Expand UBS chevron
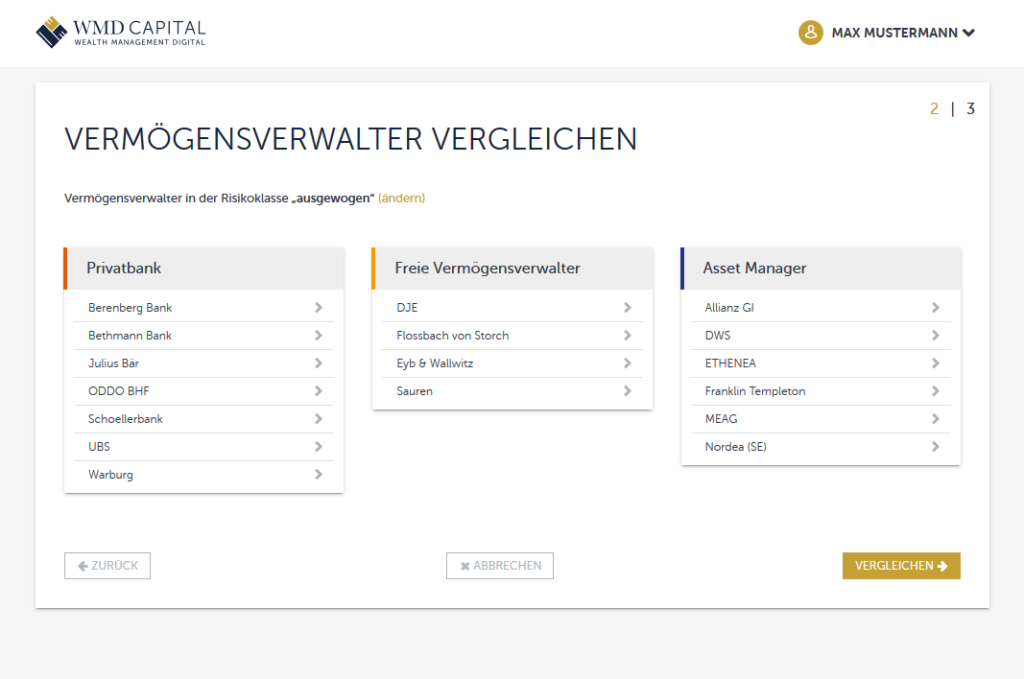 (318, 447)
